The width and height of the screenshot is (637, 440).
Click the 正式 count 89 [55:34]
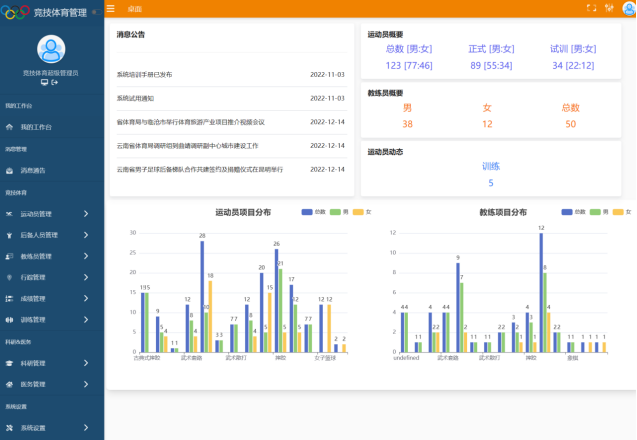click(x=491, y=65)
